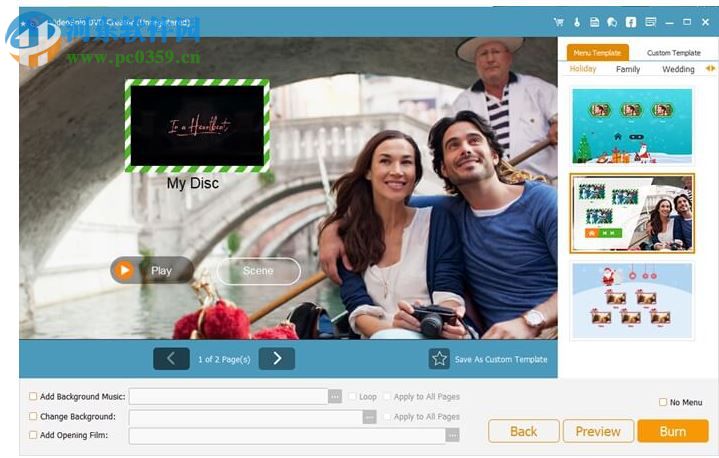Choose the gondola couple template thumbnail

point(632,213)
